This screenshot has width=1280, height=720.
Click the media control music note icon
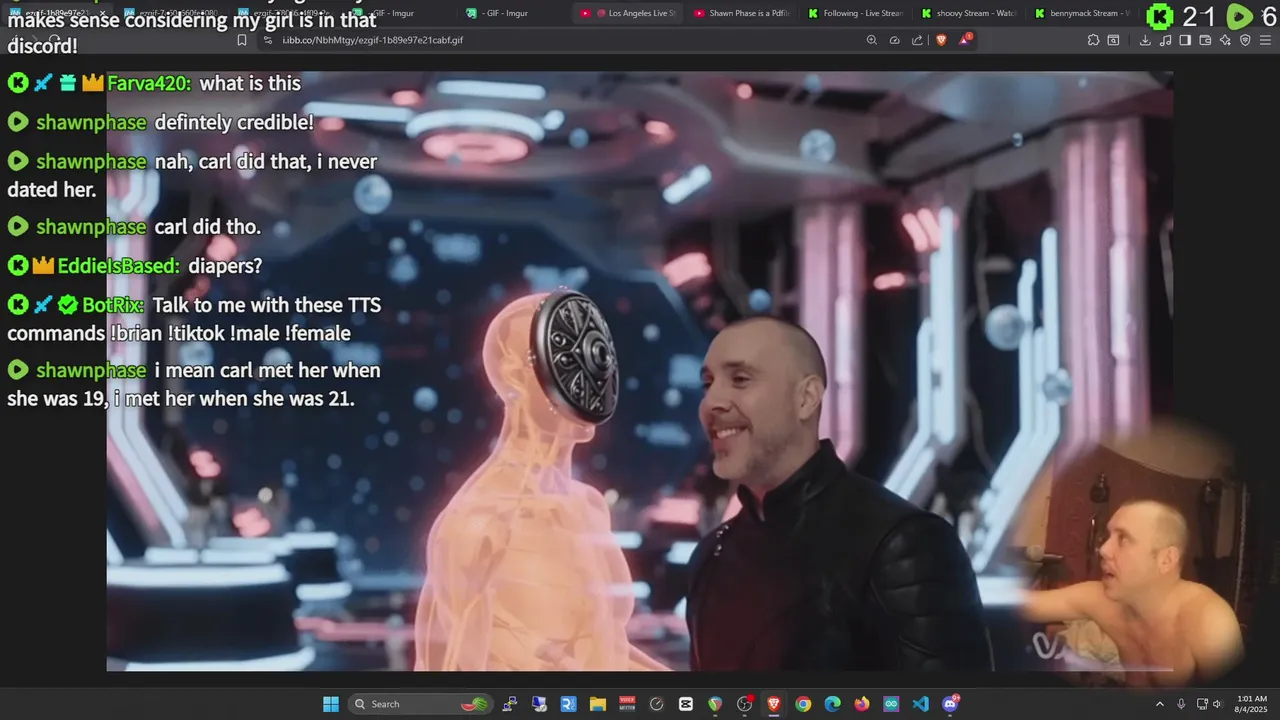click(x=1165, y=40)
